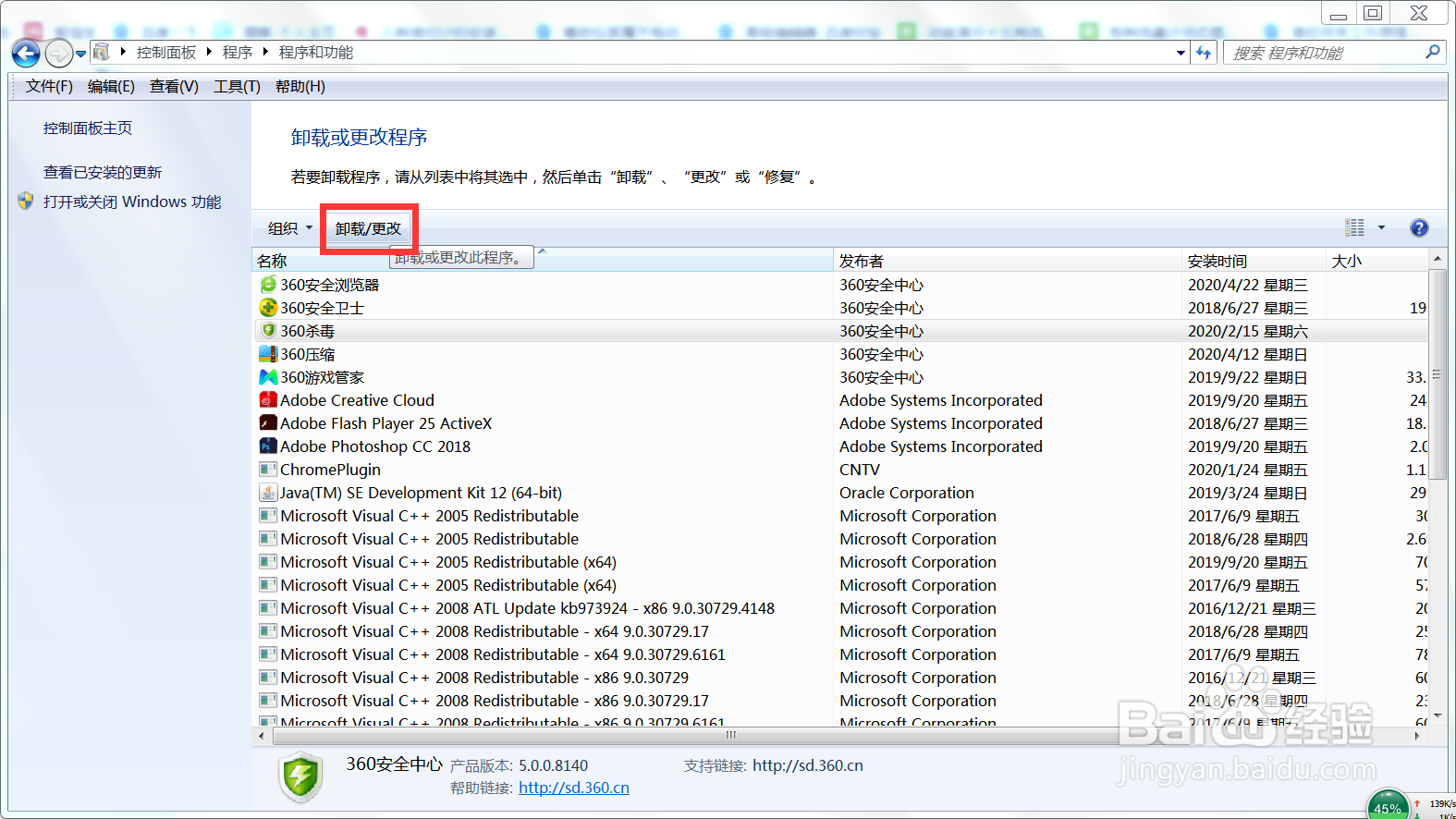Click large 360 shield icon in details pane
Viewport: 1456px width, 819px height.
click(300, 776)
